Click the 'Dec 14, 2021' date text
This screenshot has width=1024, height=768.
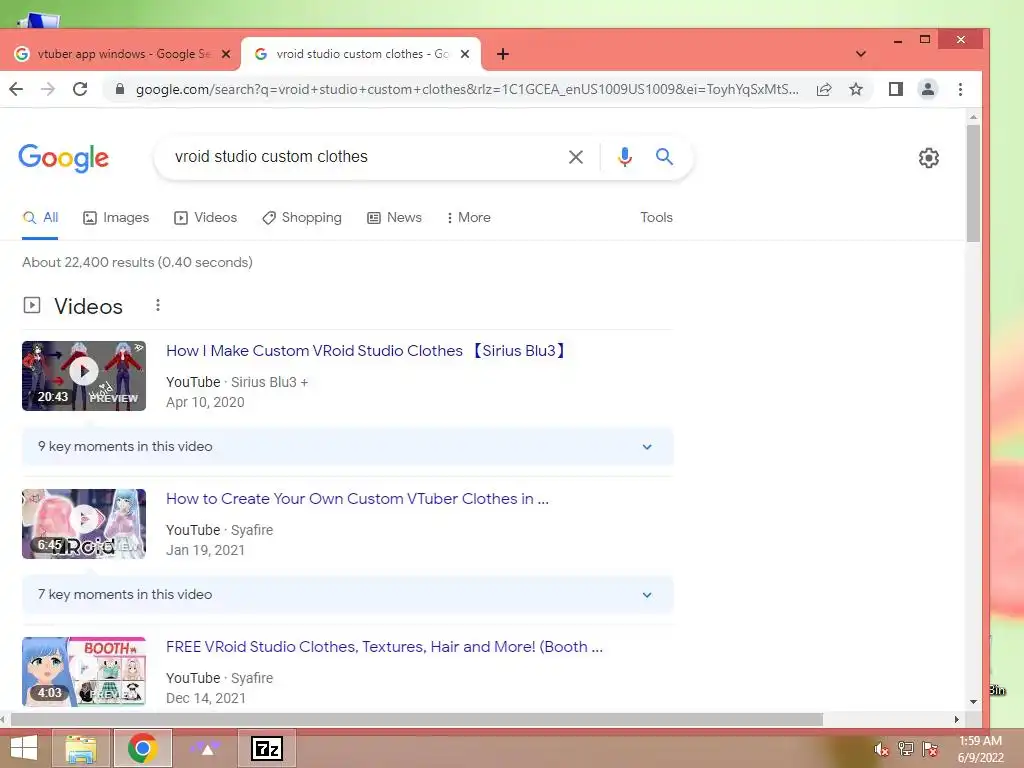(x=206, y=698)
